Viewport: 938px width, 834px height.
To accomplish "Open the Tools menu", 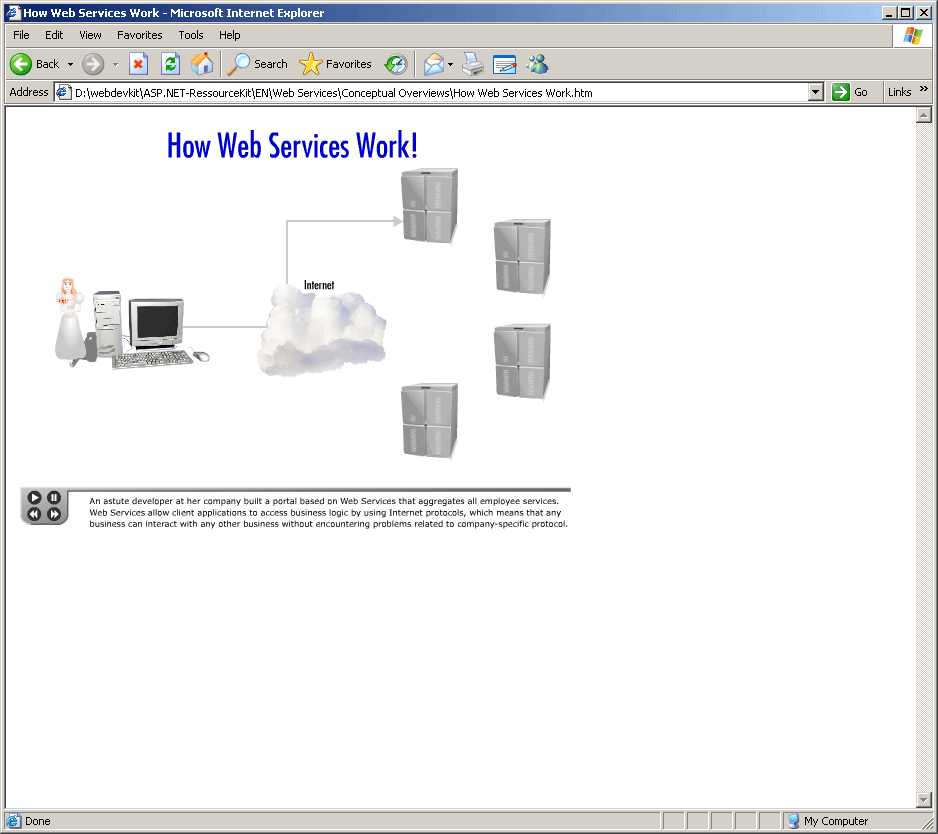I will click(191, 35).
